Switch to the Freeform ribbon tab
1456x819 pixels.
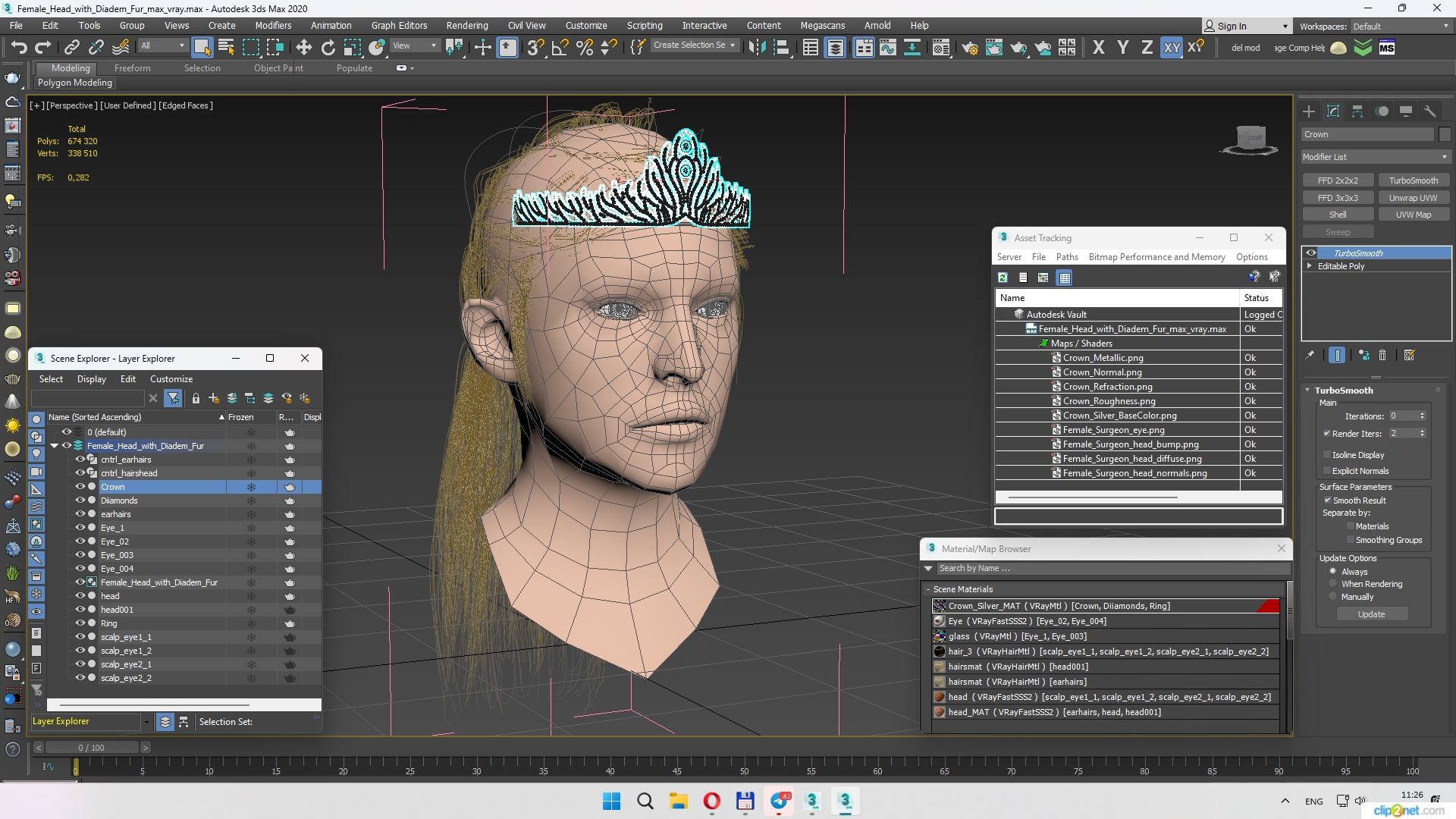click(133, 68)
